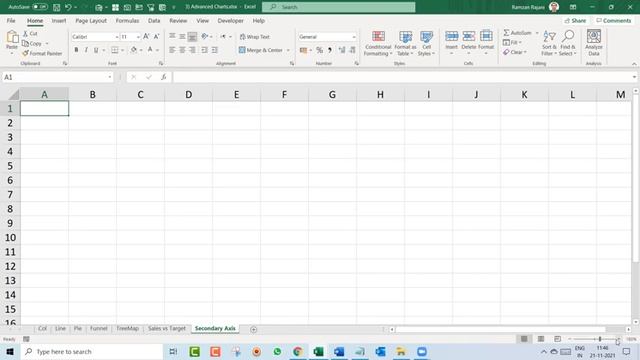The image size is (640, 360).
Task: Open Merge & Center dropdown arrow
Action: [x=288, y=50]
